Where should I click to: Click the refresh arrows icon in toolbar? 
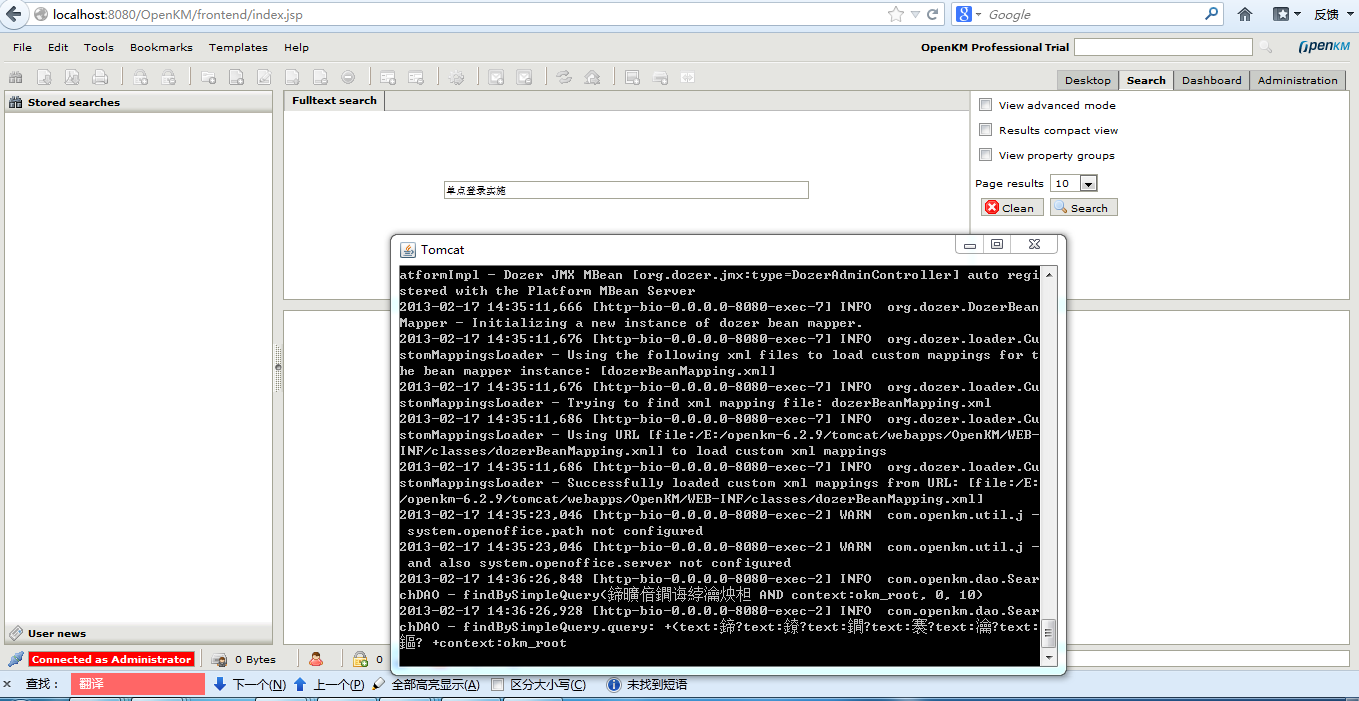564,77
